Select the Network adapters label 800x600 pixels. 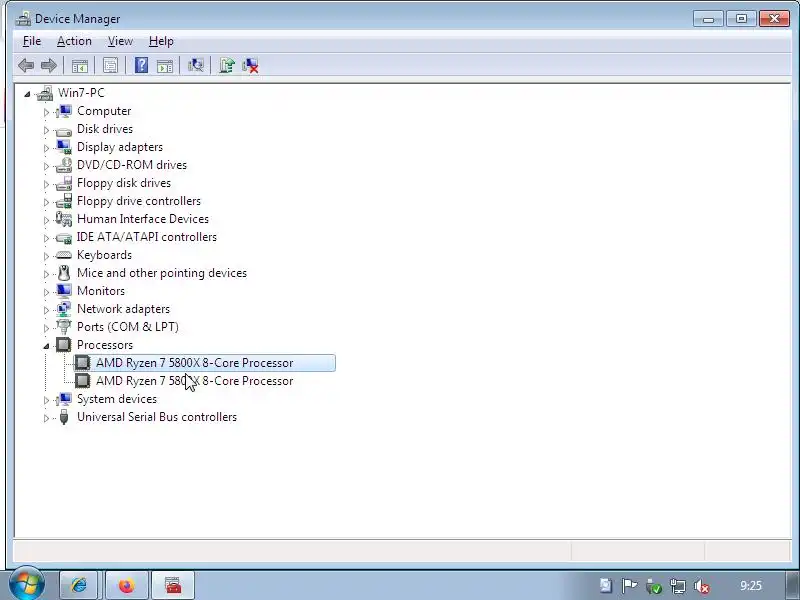click(123, 309)
